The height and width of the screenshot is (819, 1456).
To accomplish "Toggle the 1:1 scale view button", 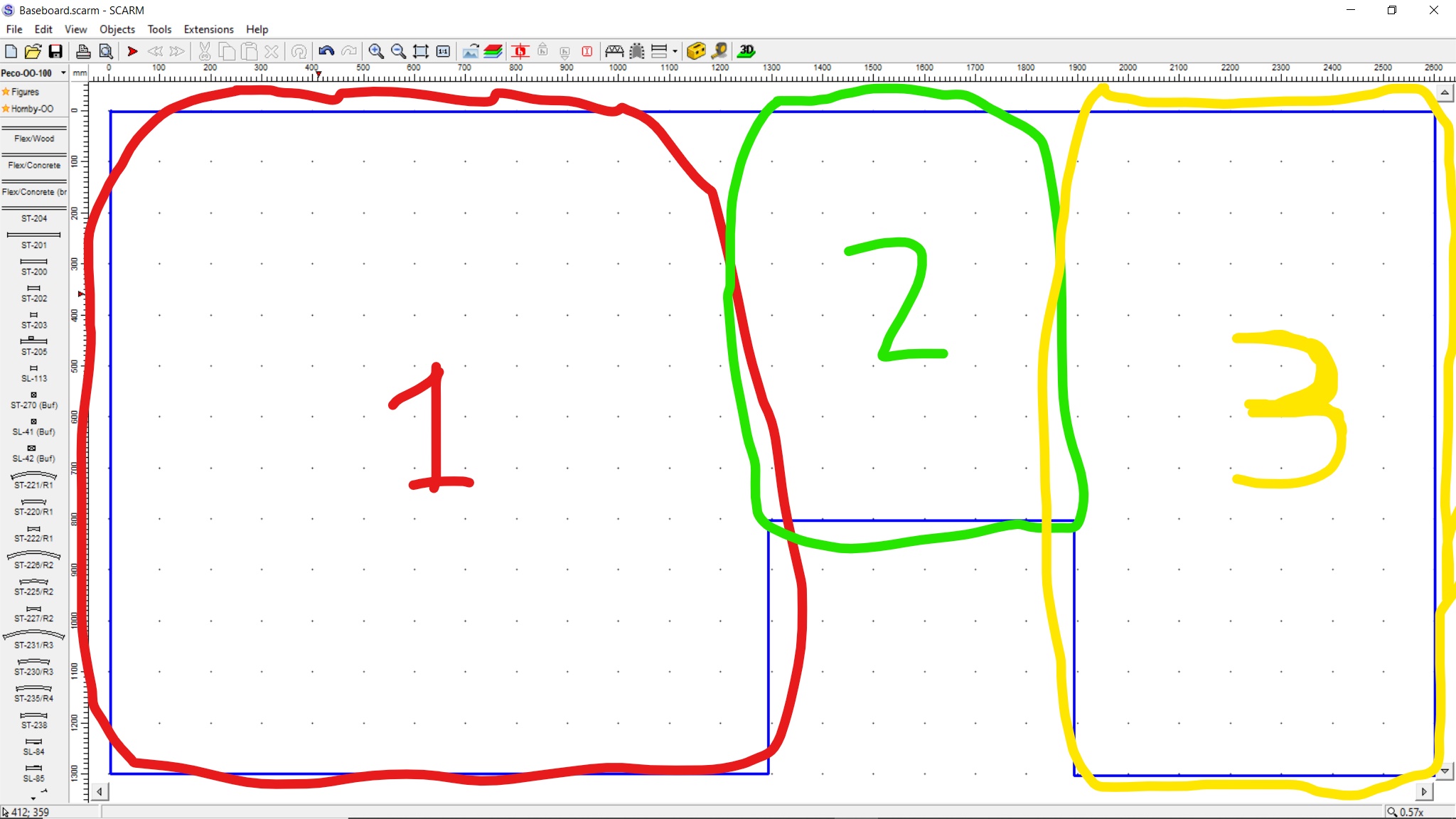I will click(443, 51).
